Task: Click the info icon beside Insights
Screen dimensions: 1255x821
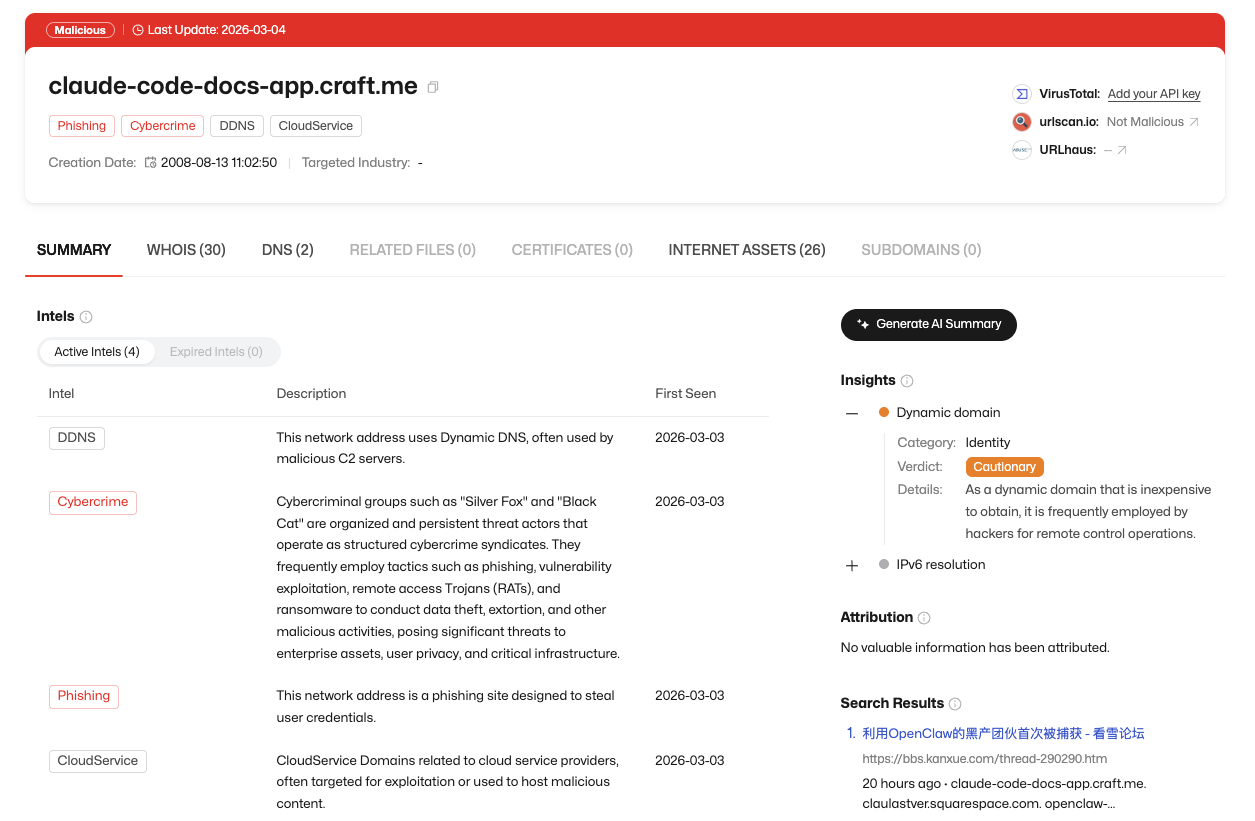Action: pos(907,381)
